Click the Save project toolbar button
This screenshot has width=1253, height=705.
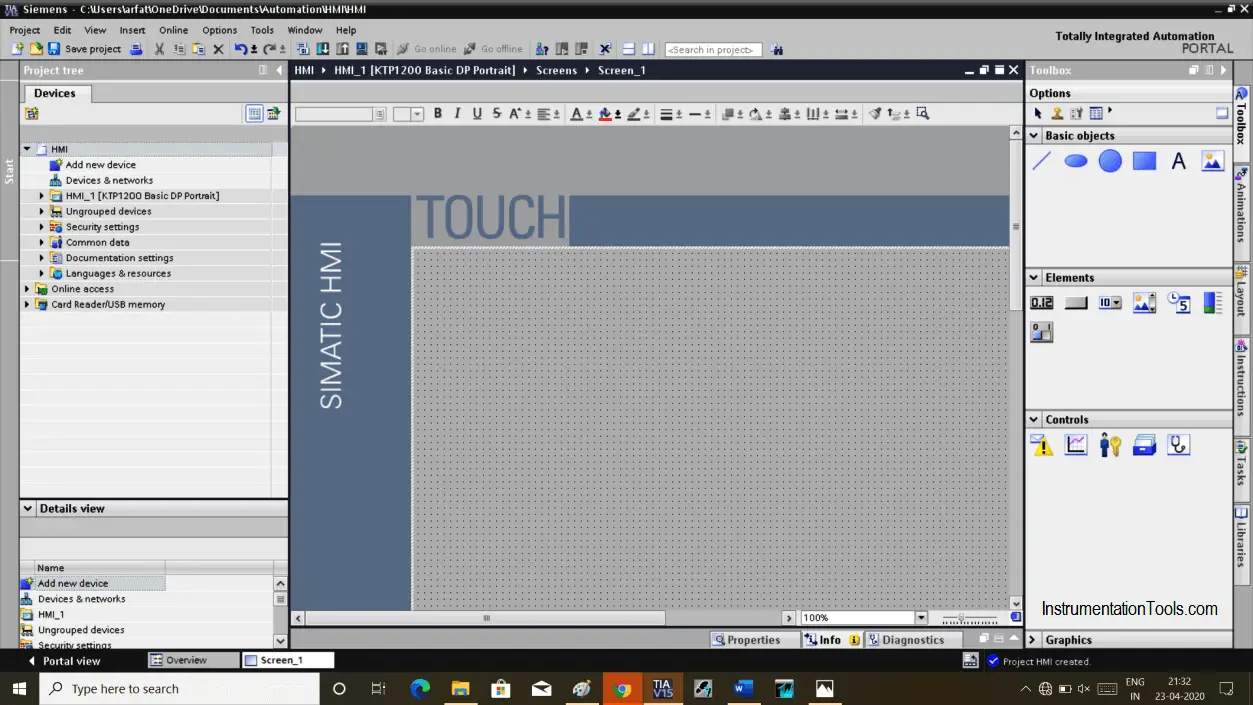pos(85,49)
